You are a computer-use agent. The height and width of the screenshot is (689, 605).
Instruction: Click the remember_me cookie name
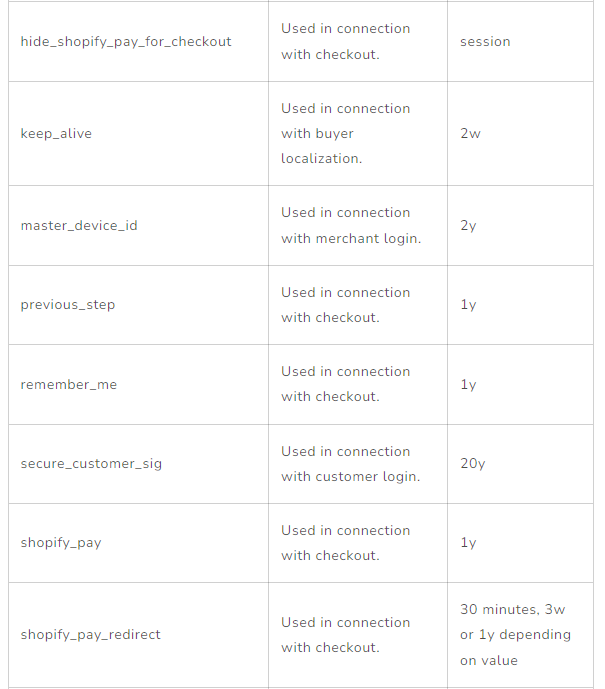pos(69,385)
